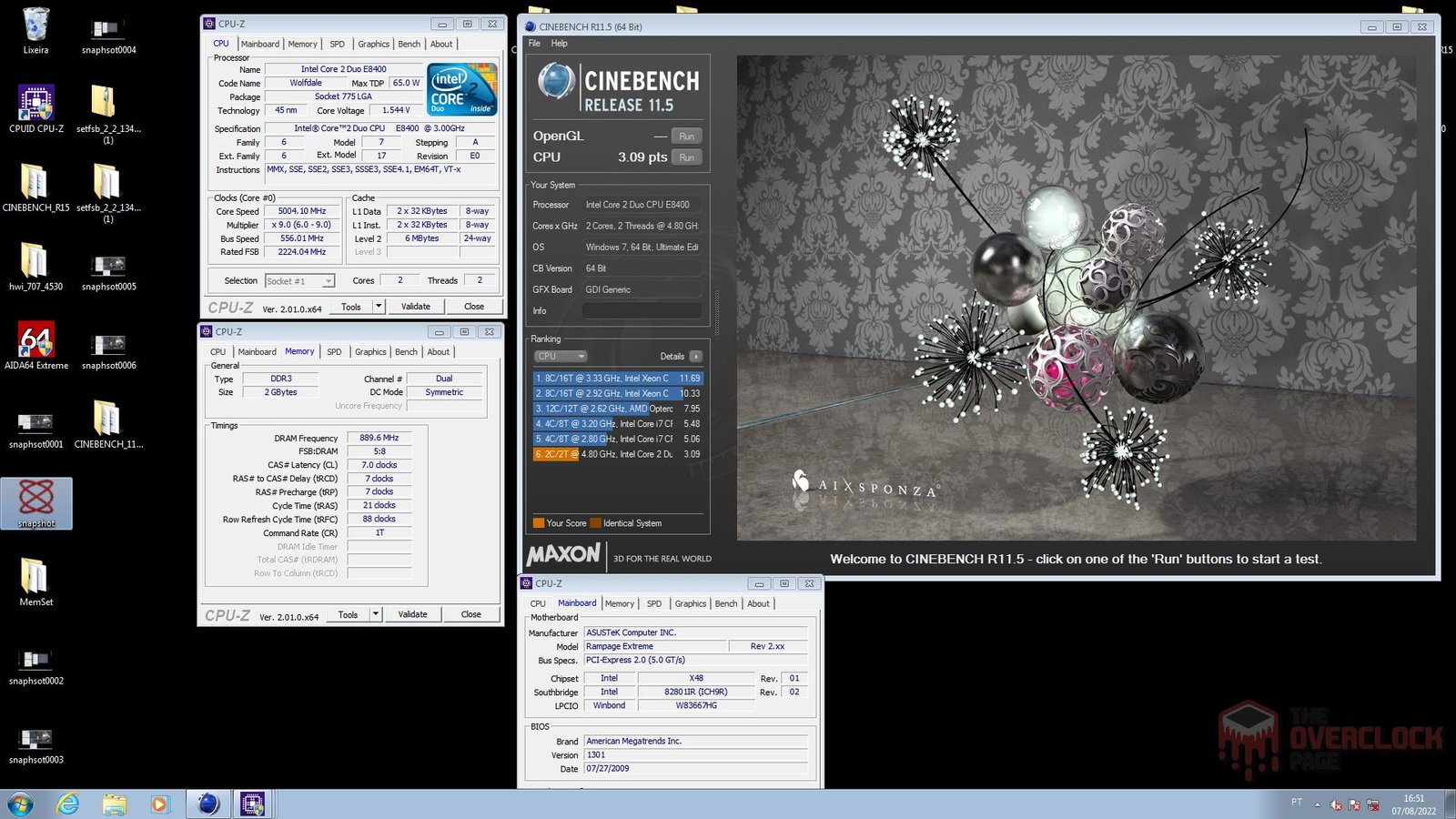The height and width of the screenshot is (819, 1456).
Task: Open the File menu in Cinebench
Action: [534, 44]
